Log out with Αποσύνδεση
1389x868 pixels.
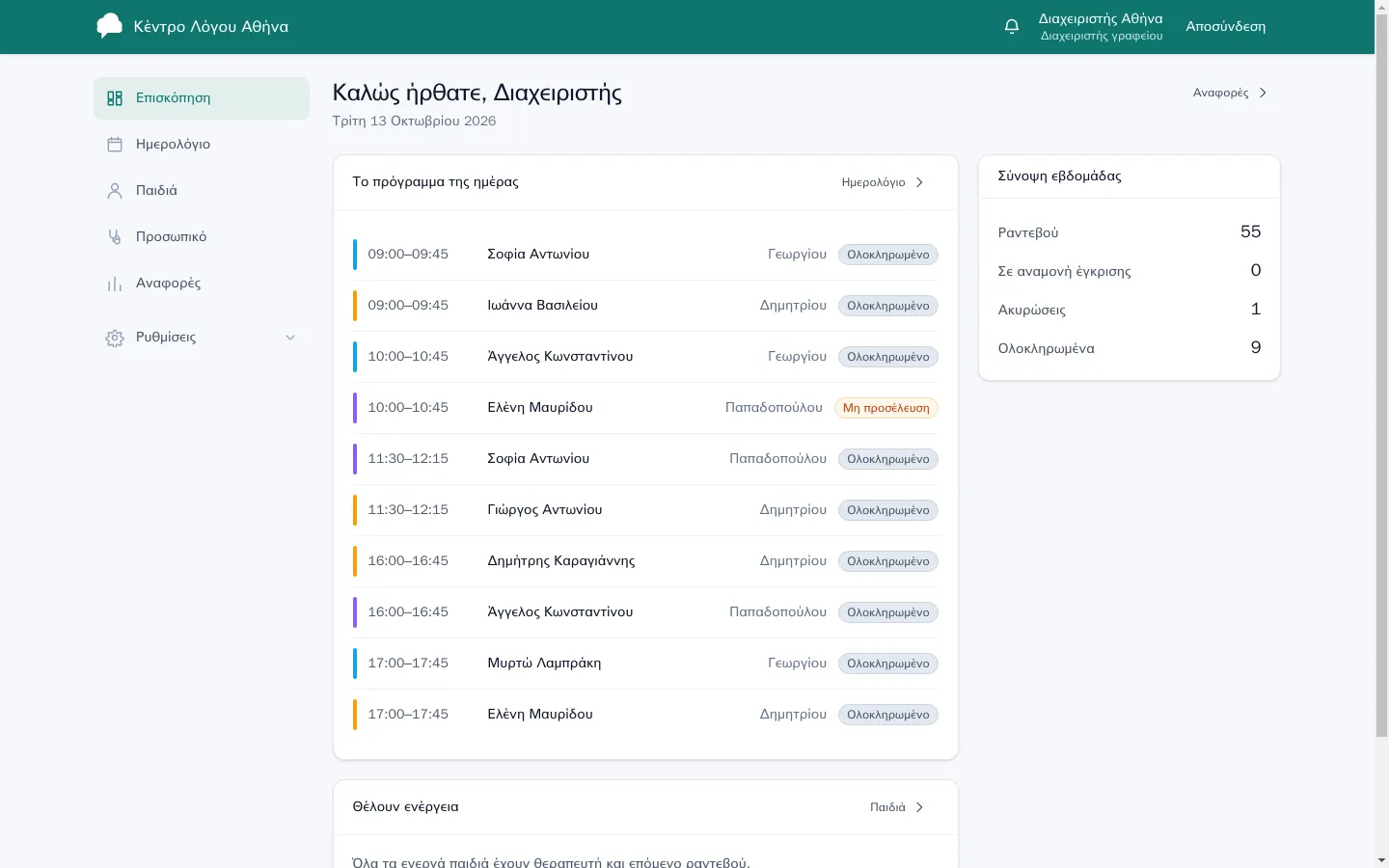tap(1226, 27)
